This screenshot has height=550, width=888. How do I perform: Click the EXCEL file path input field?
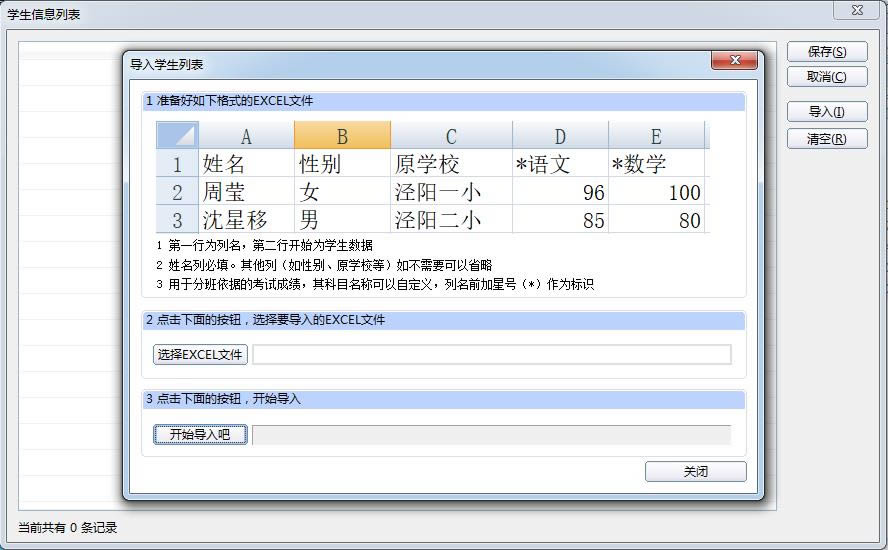492,355
